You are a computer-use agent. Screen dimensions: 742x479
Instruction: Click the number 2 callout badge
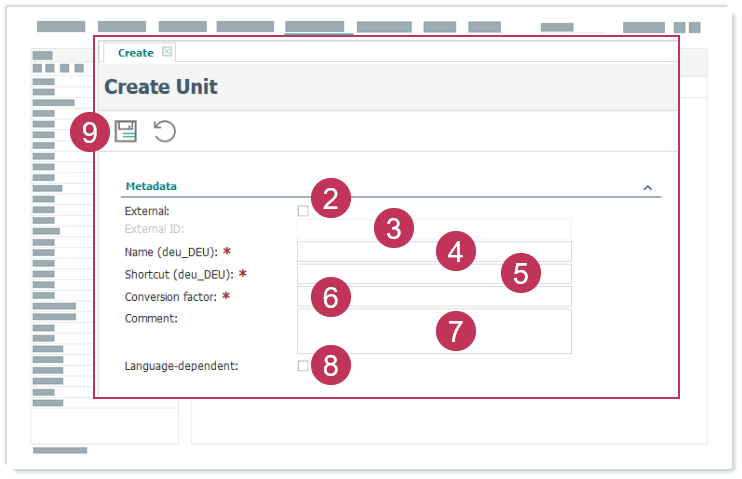pyautogui.click(x=330, y=197)
